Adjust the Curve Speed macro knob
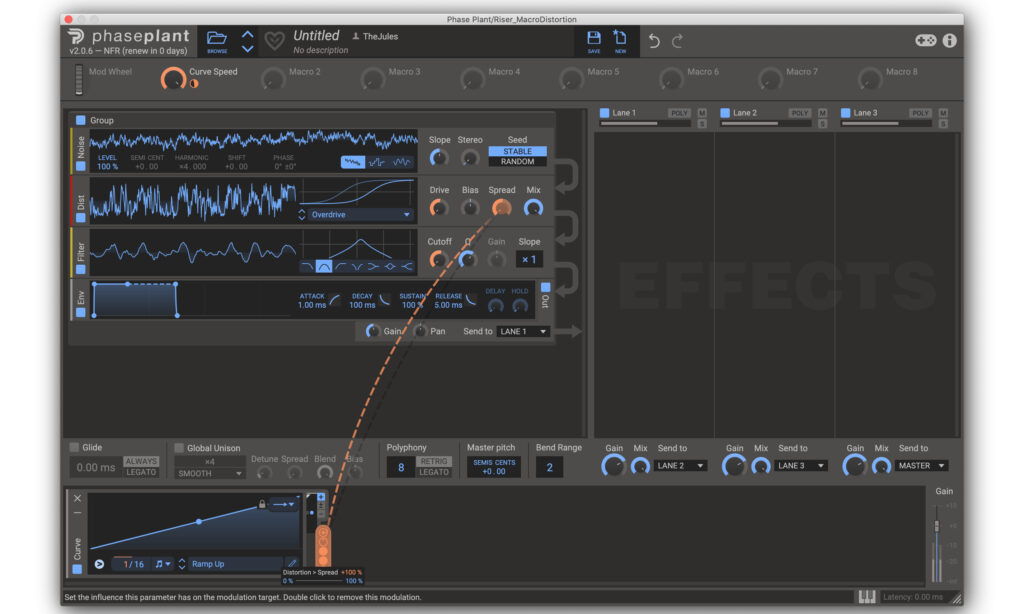The image size is (1024, 614). (173, 79)
